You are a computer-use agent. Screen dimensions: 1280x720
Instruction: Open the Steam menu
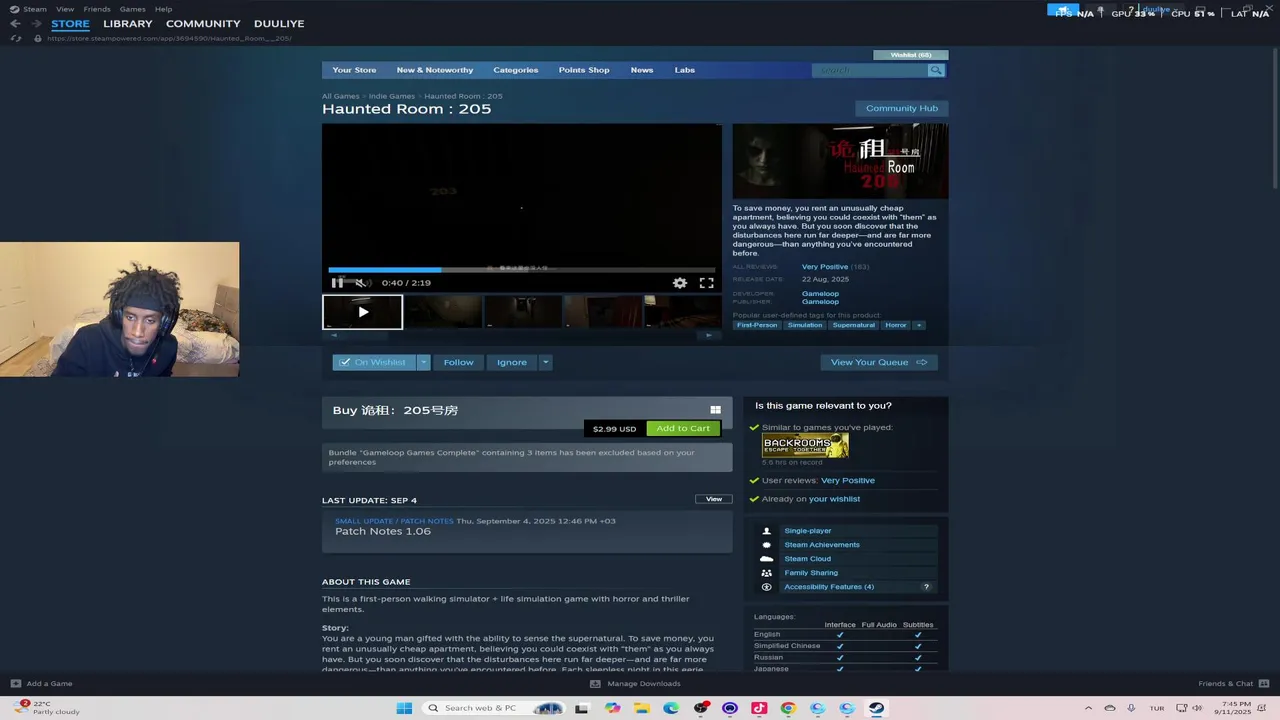[x=35, y=9]
